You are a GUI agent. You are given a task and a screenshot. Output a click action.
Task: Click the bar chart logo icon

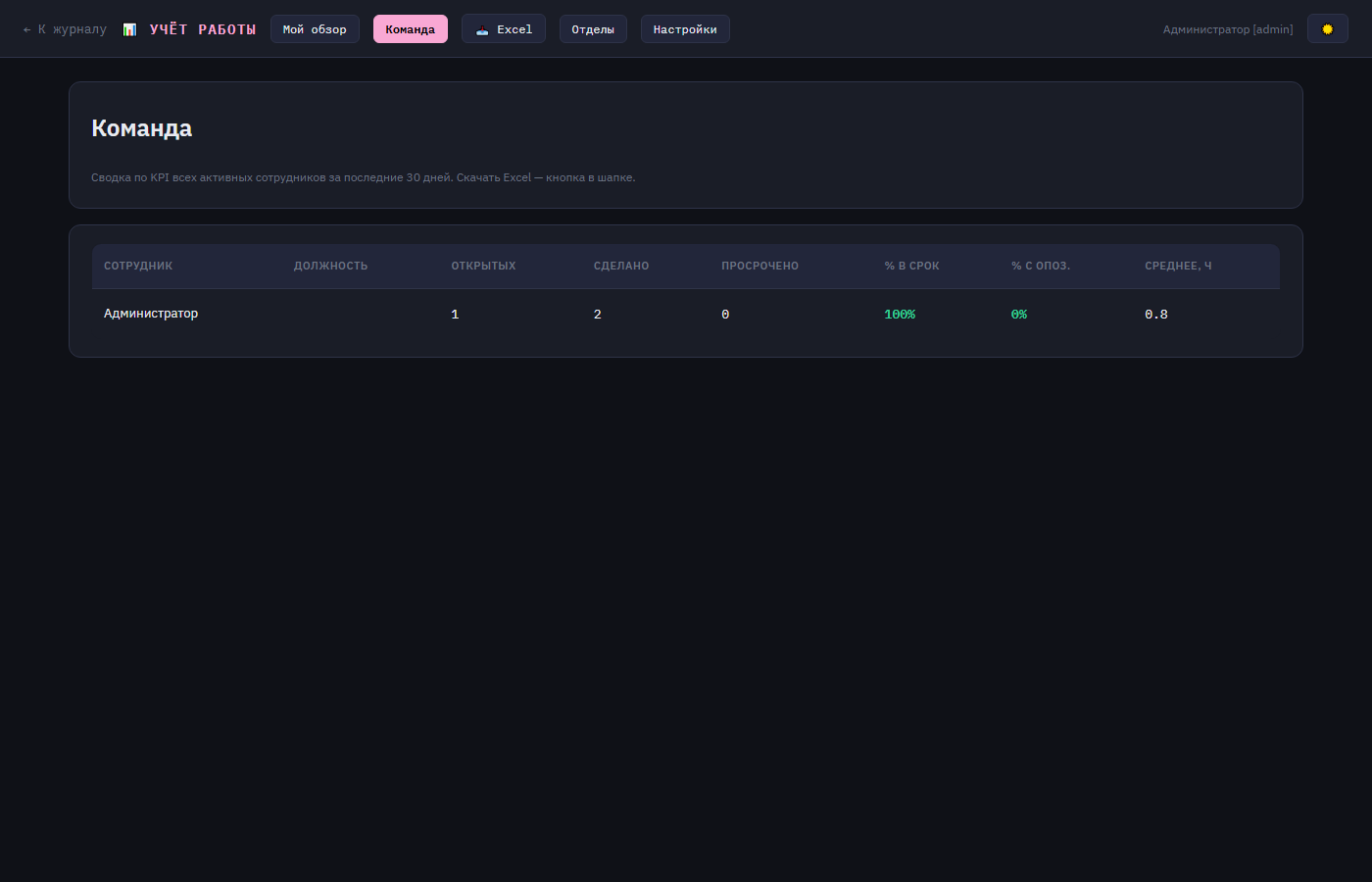click(129, 29)
